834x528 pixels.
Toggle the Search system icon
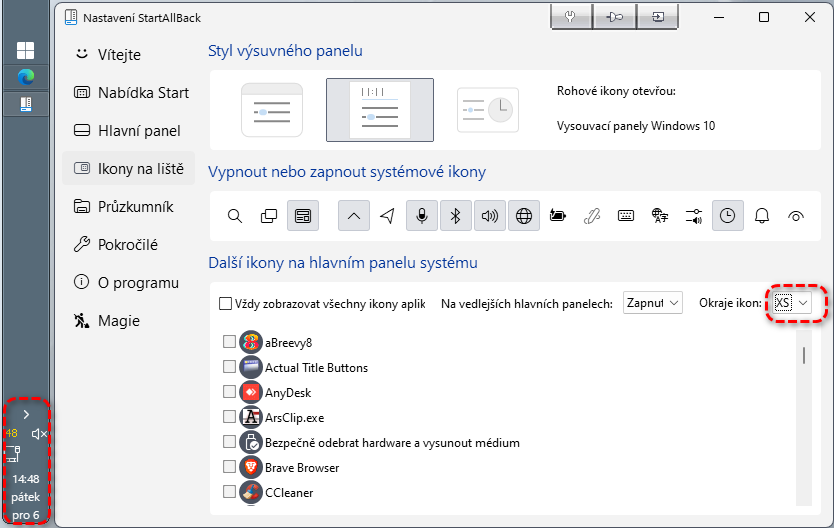coord(235,216)
